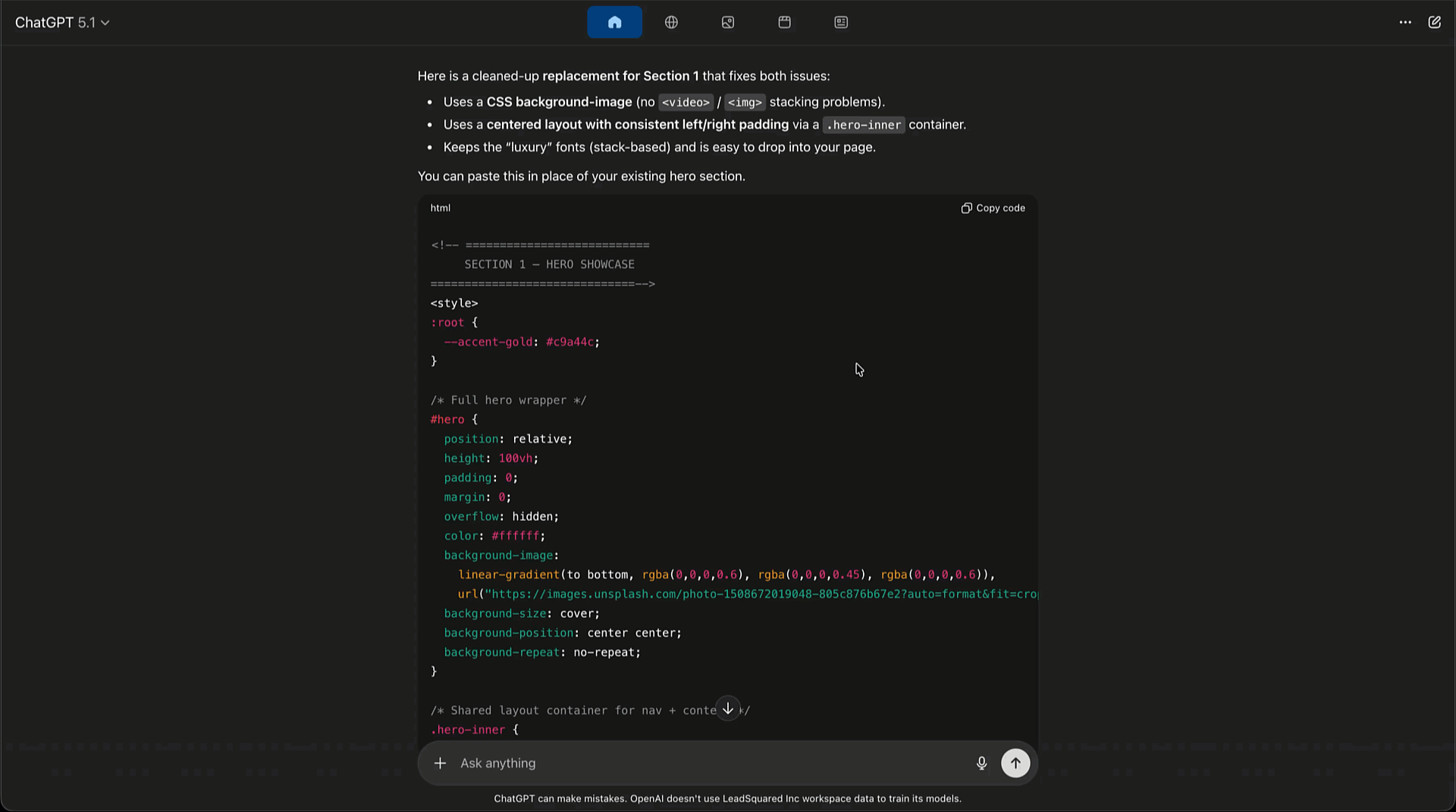Switch to the highlighted Home tab
Viewport: 1456px width, 812px height.
point(614,22)
